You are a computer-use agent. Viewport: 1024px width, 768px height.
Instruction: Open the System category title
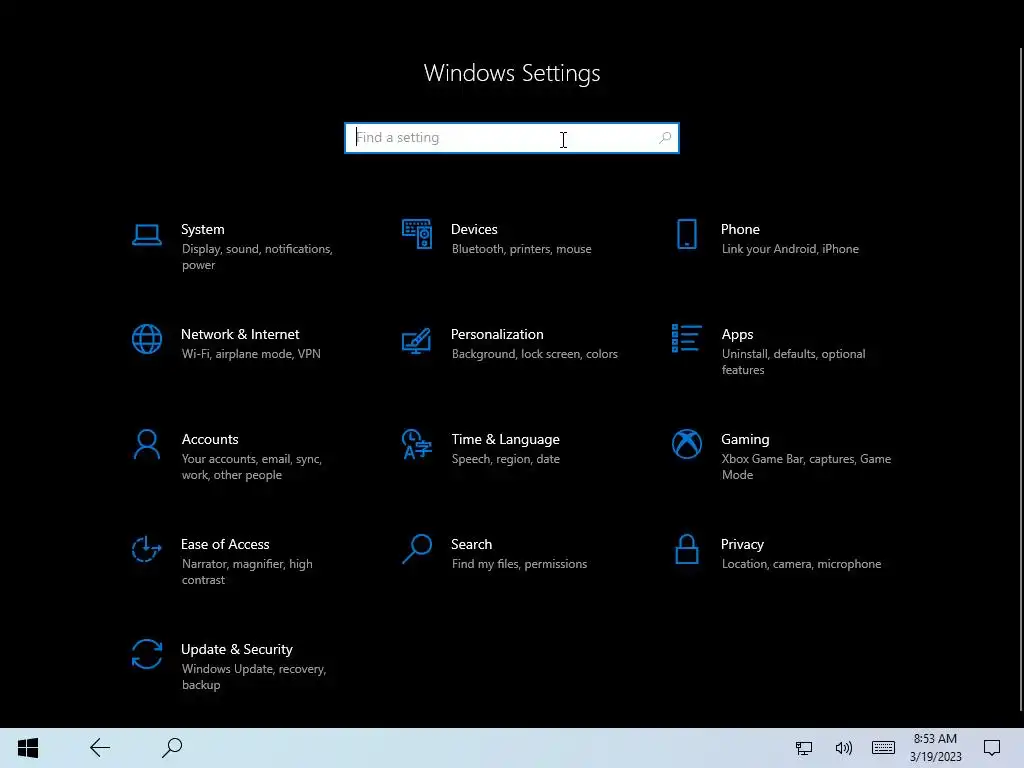(x=202, y=229)
